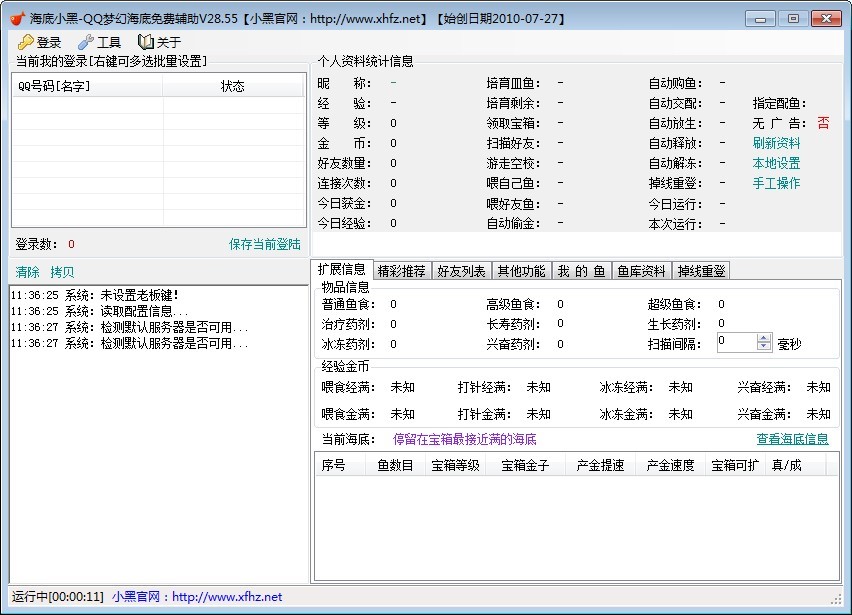Select the 掉线重登 tab
Screen dimensions: 852x615
[x=701, y=271]
